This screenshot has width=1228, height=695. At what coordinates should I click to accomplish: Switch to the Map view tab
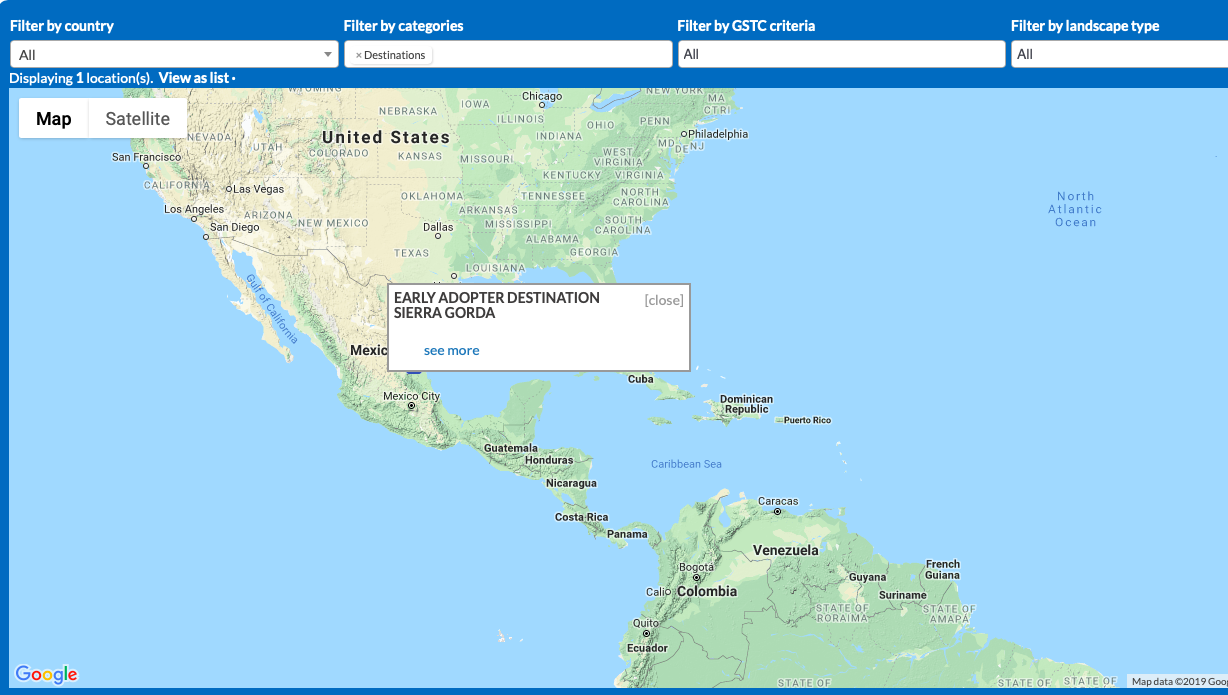coord(54,119)
